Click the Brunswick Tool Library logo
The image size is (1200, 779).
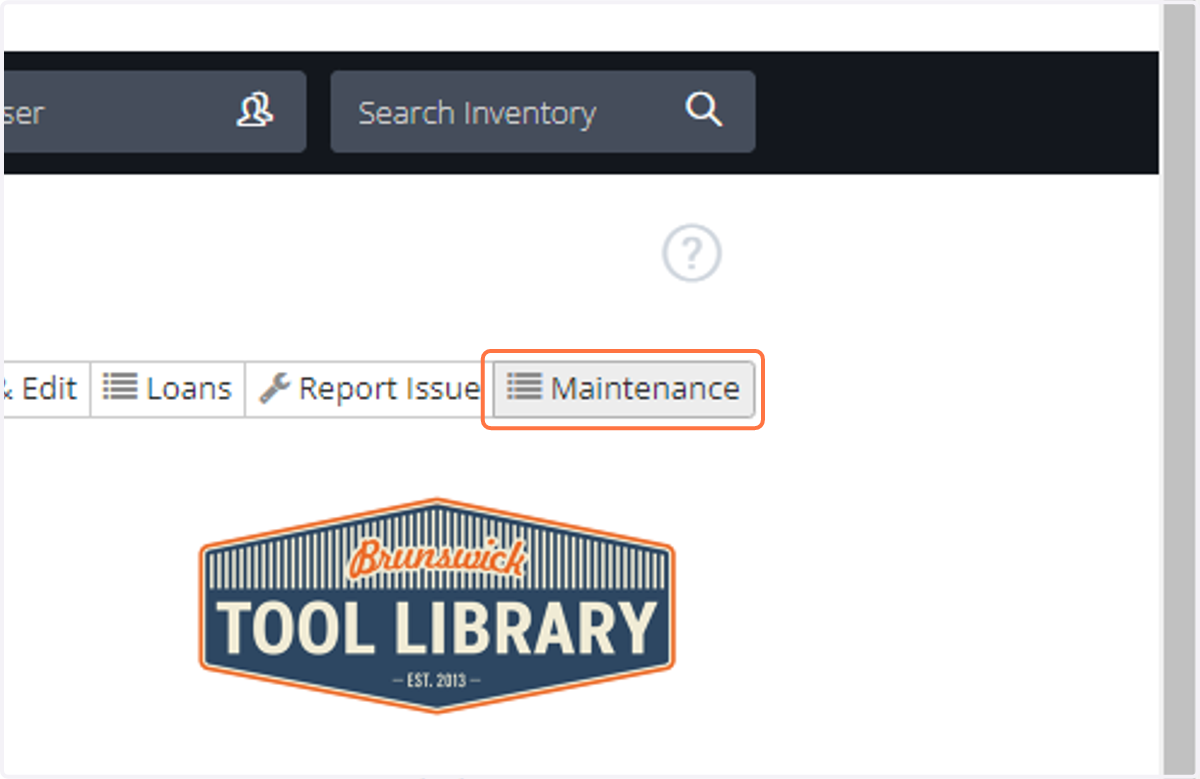tap(437, 605)
